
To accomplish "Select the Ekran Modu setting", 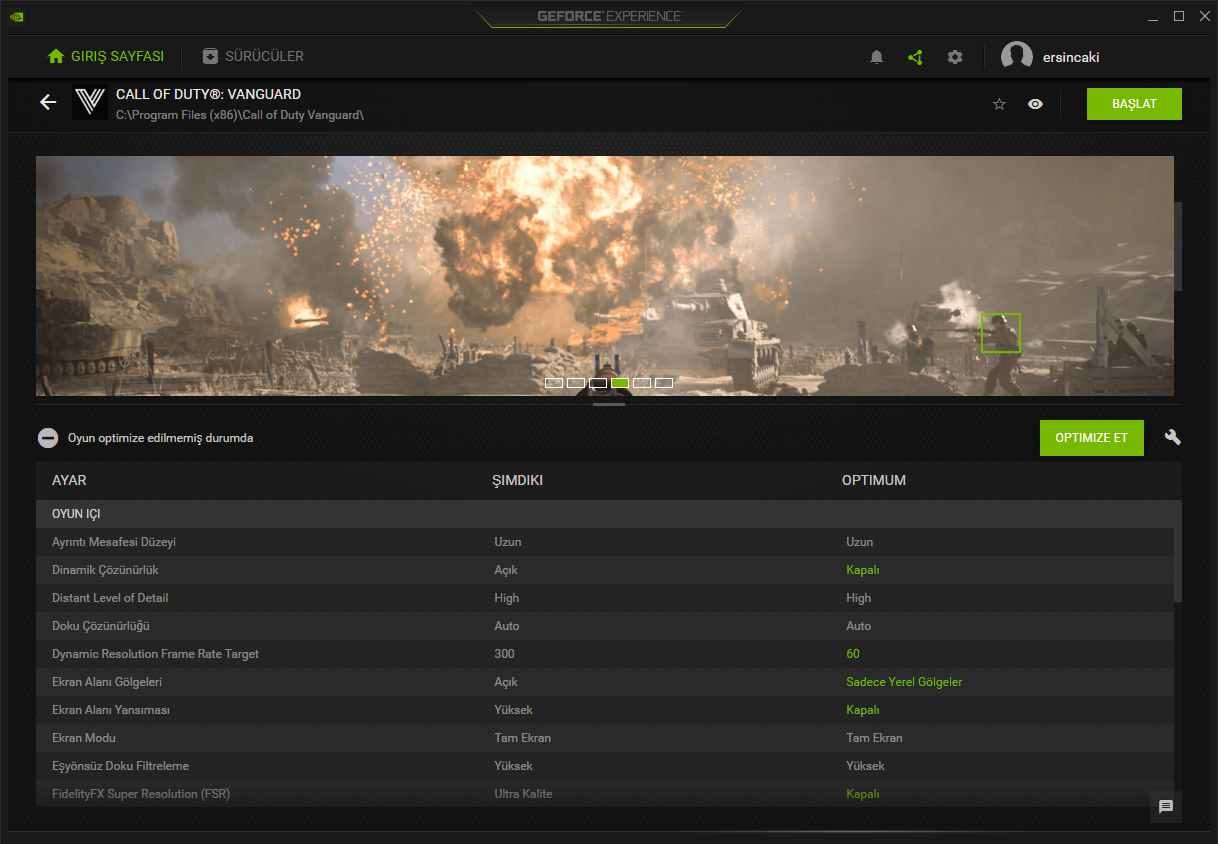I will [605, 738].
